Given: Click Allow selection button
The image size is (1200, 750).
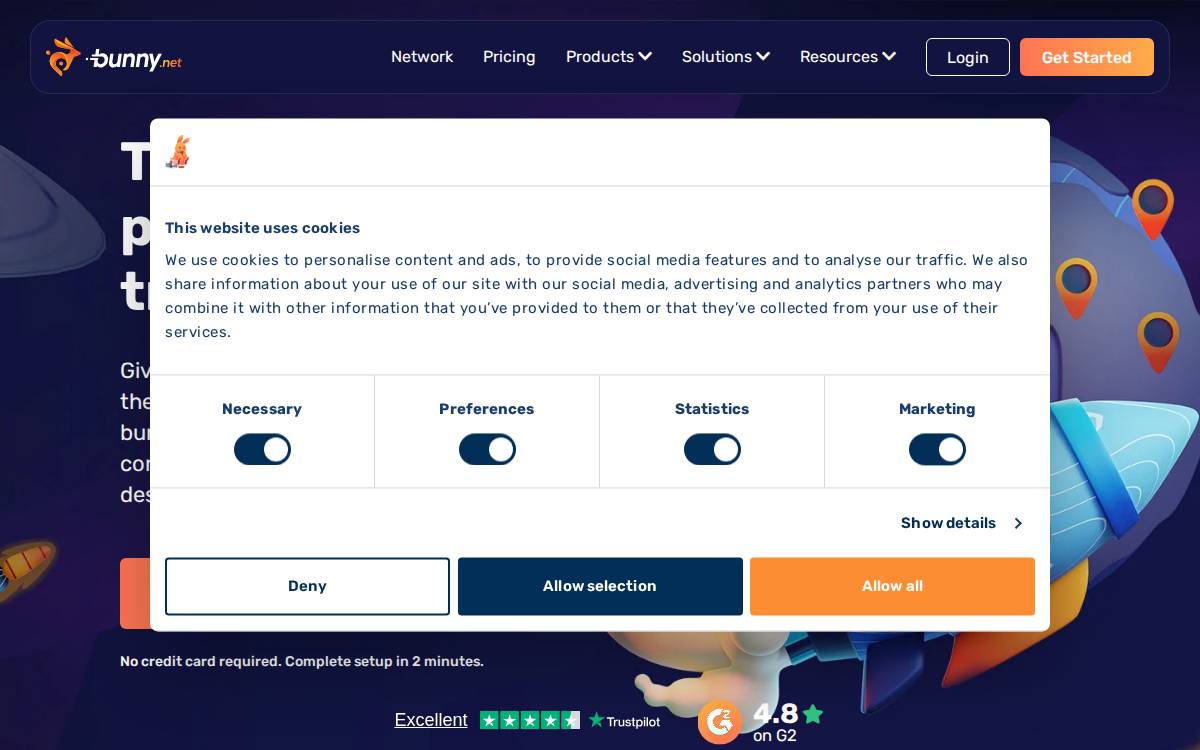Looking at the screenshot, I should [600, 586].
